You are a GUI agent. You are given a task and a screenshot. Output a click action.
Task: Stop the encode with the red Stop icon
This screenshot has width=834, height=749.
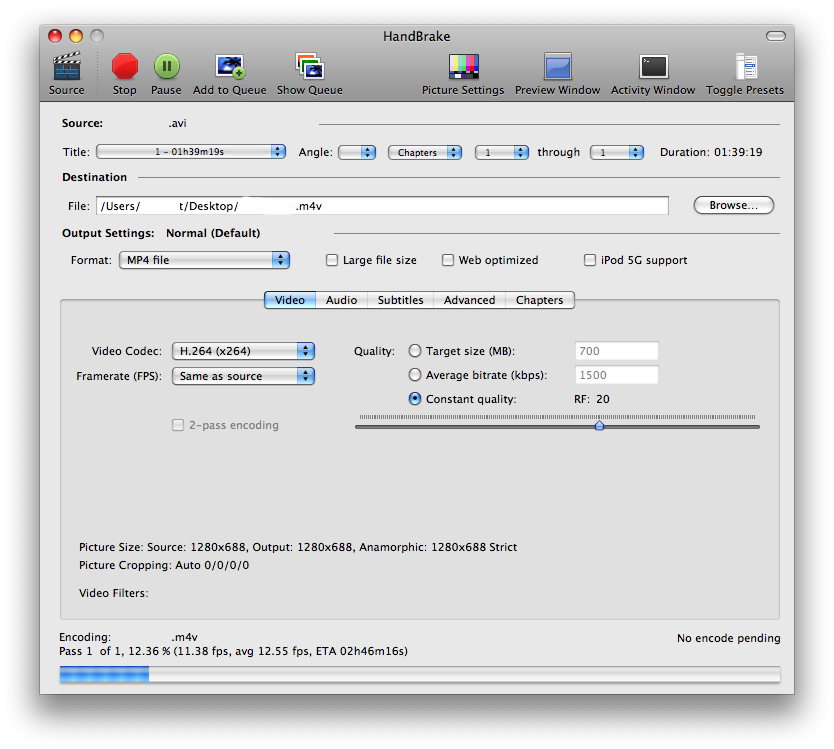[124, 66]
